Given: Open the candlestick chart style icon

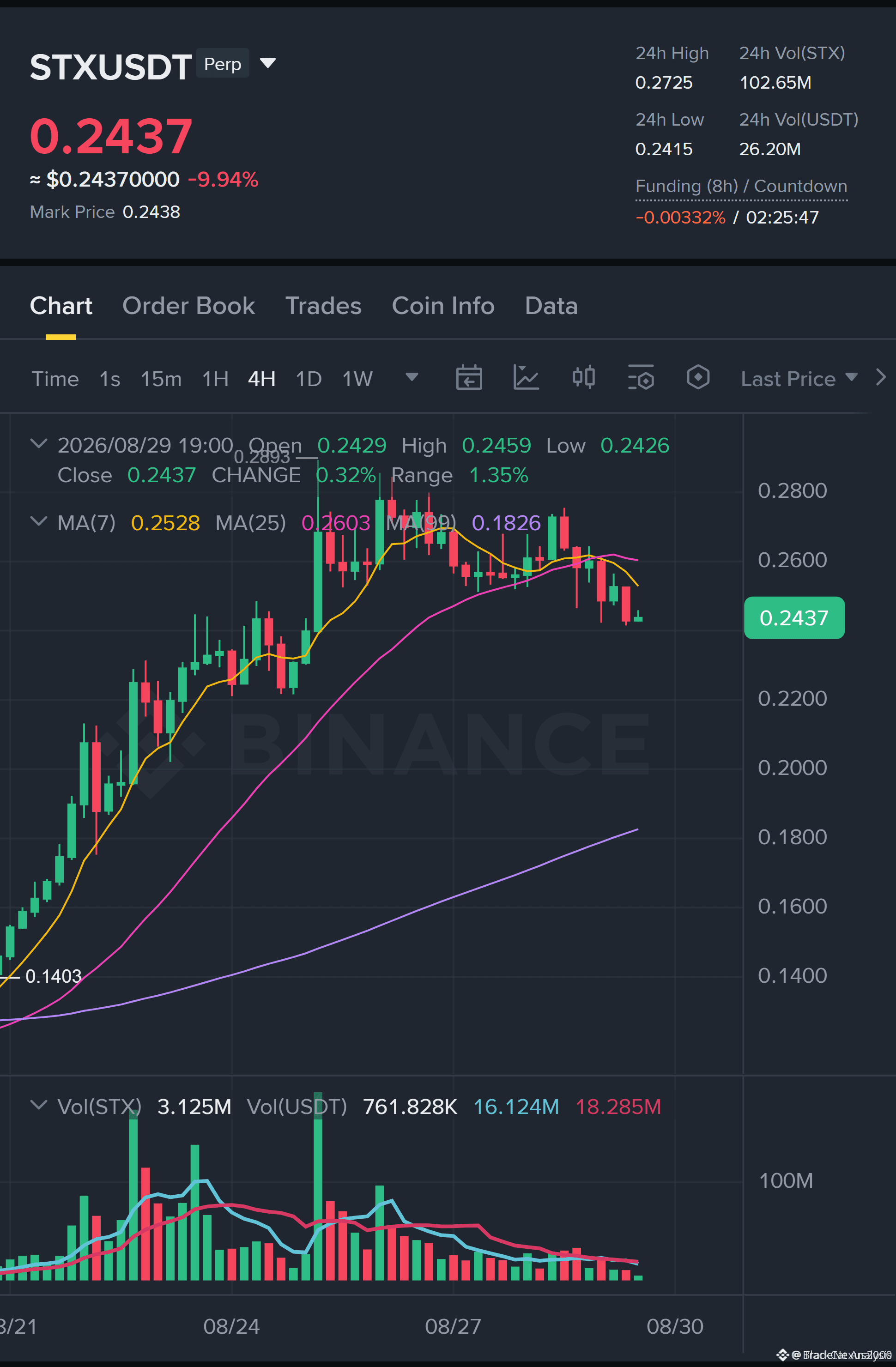Looking at the screenshot, I should point(583,377).
